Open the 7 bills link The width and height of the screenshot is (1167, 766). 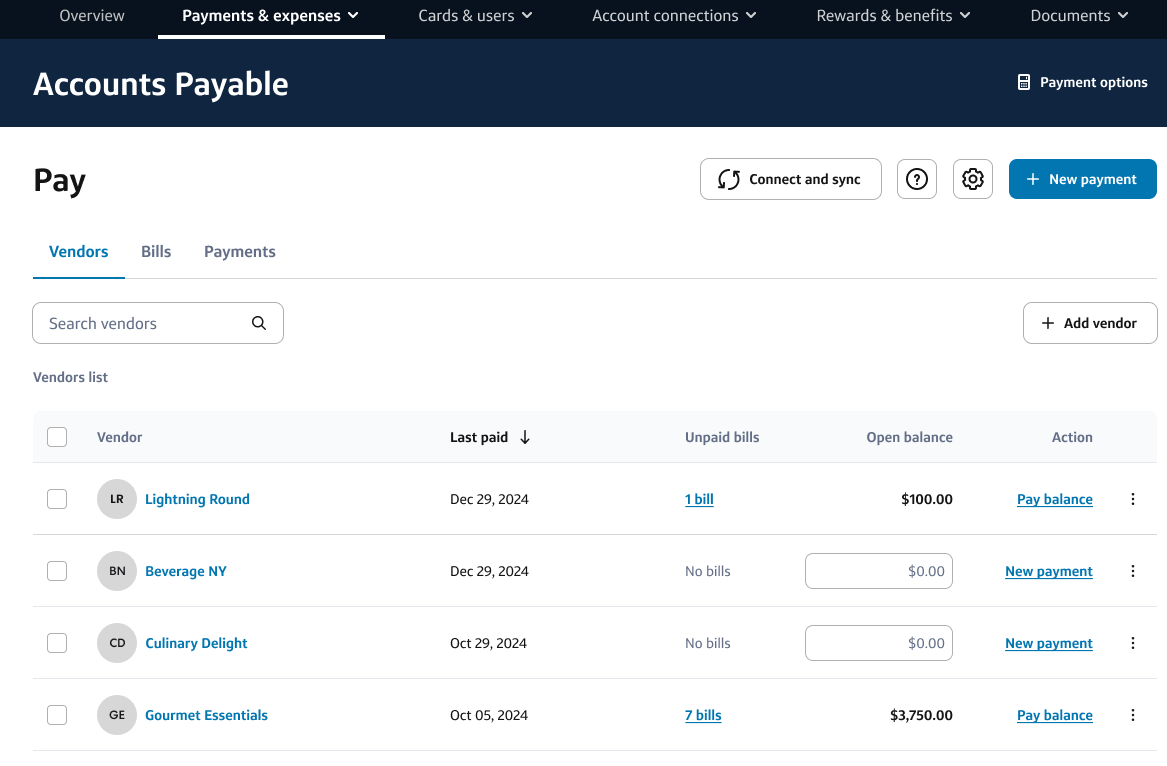(x=703, y=715)
